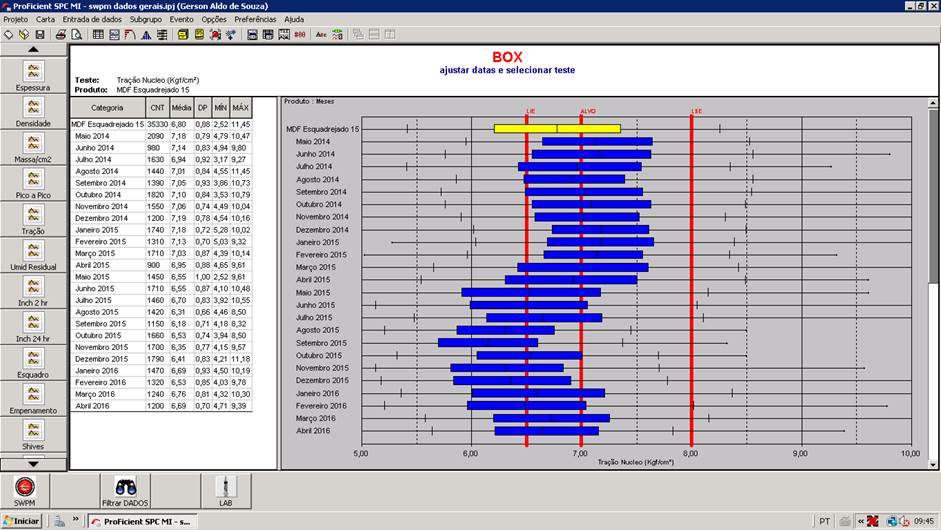
Task: Click the chart vertical scrollbar up arrow
Action: click(933, 103)
